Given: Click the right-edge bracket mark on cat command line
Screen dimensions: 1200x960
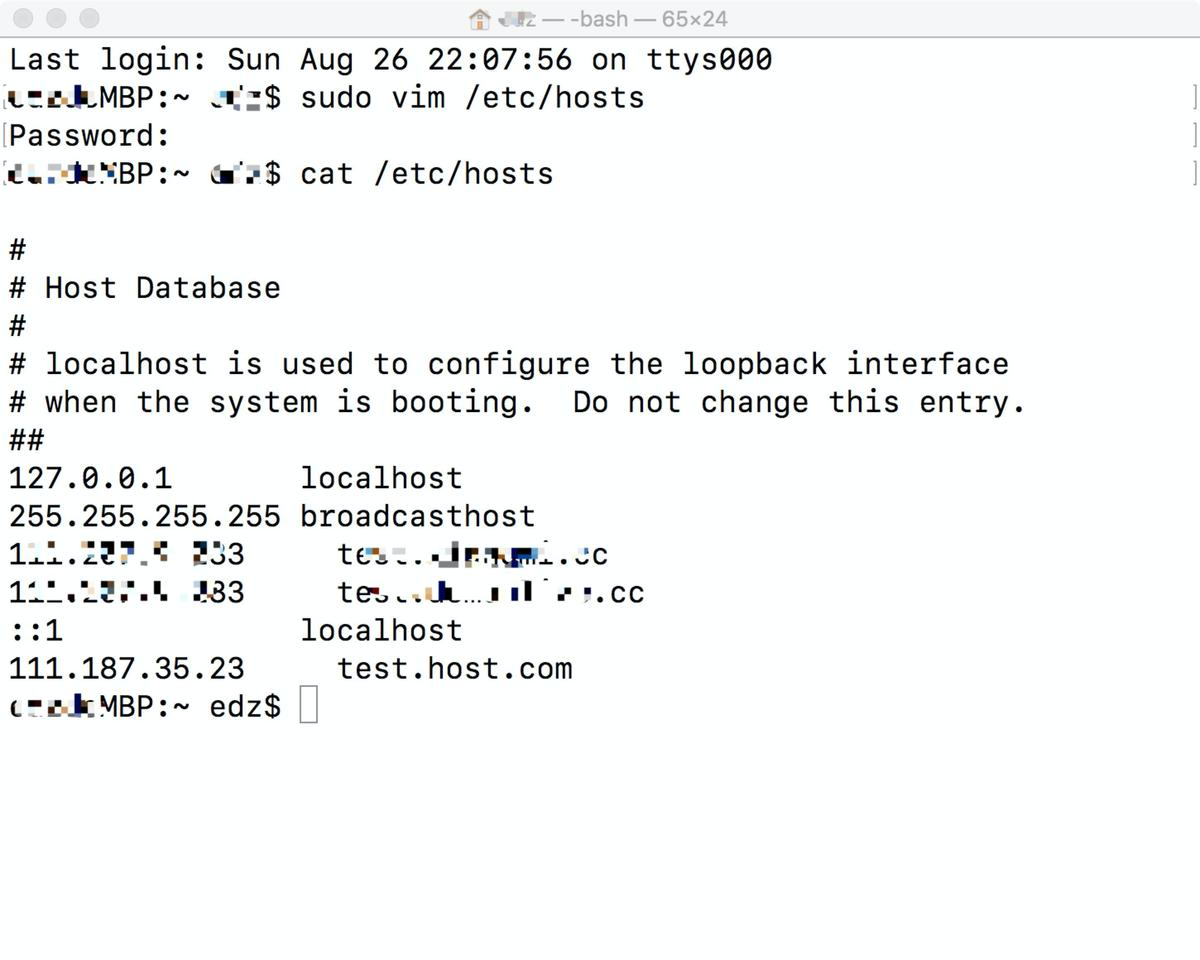Looking at the screenshot, I should [1194, 173].
